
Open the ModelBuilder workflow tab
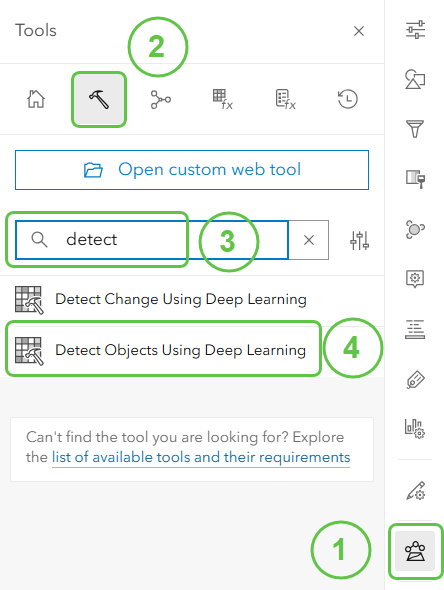coord(161,100)
